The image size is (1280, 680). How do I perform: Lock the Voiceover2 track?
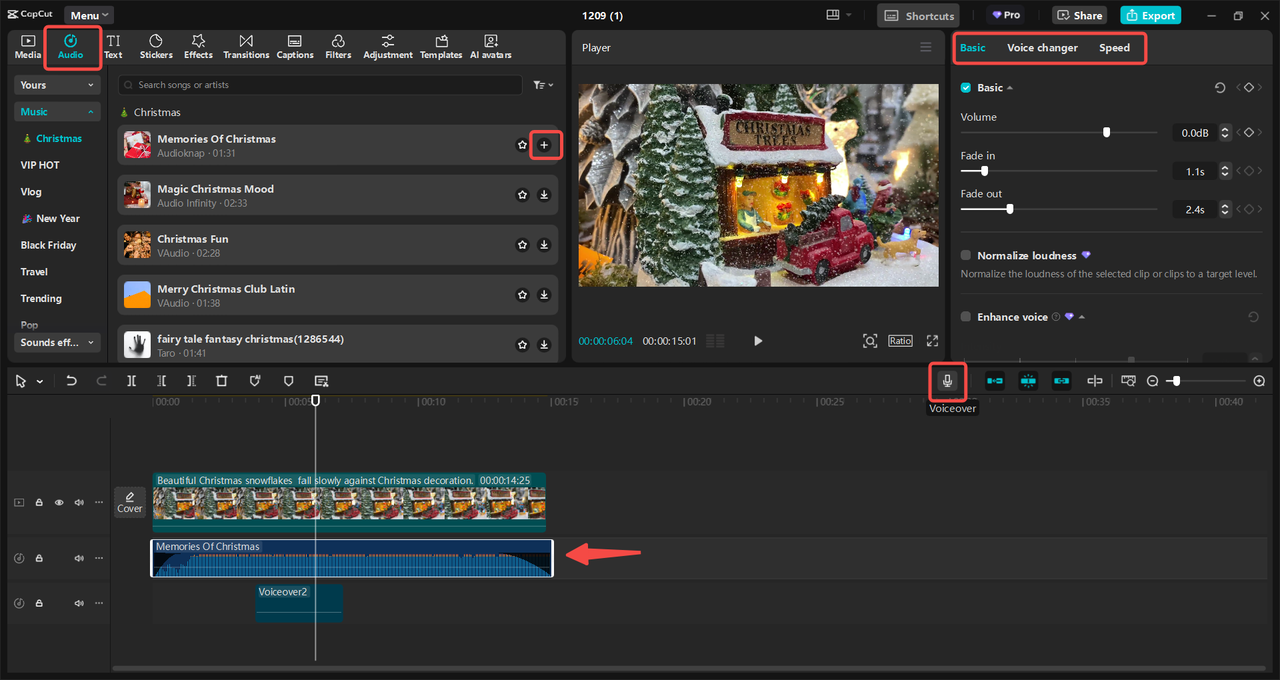39,603
